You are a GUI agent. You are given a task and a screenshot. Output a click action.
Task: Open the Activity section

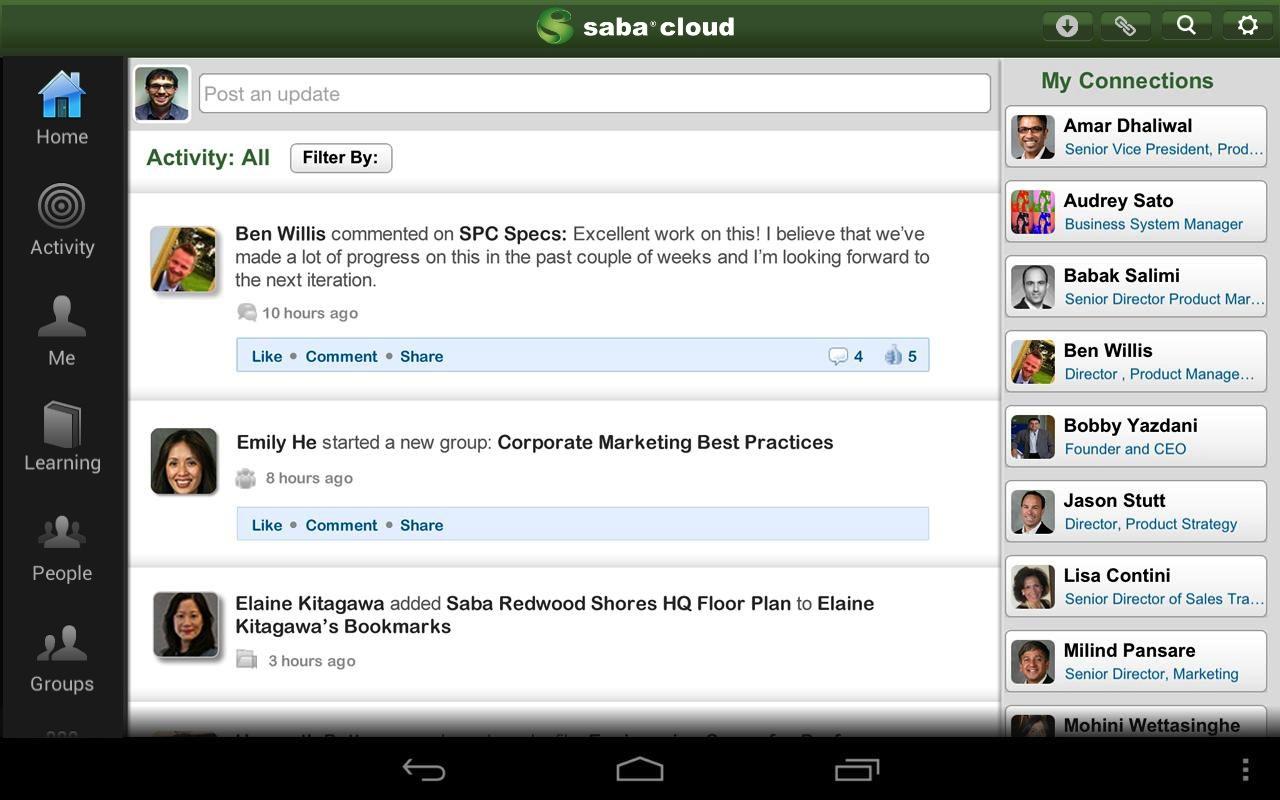(62, 220)
